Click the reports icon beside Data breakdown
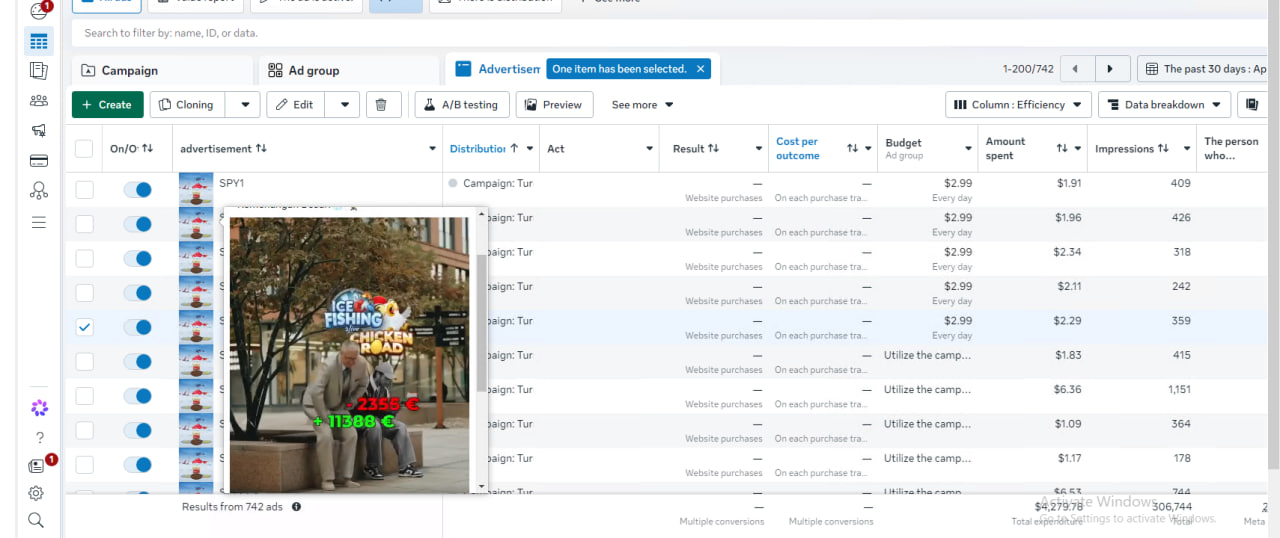This screenshot has width=1280, height=538. (1252, 104)
